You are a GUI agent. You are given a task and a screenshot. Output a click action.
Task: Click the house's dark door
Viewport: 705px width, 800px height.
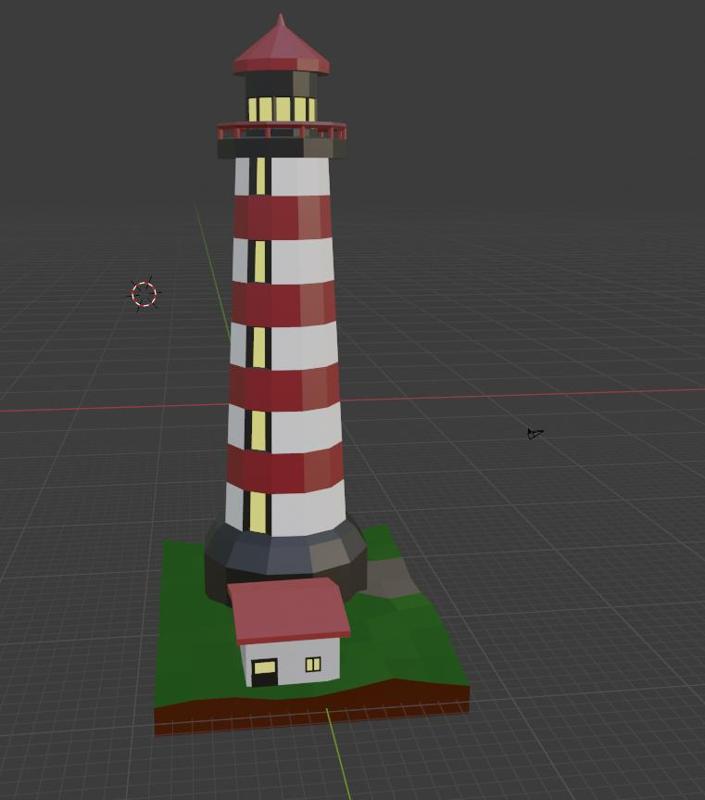click(265, 673)
